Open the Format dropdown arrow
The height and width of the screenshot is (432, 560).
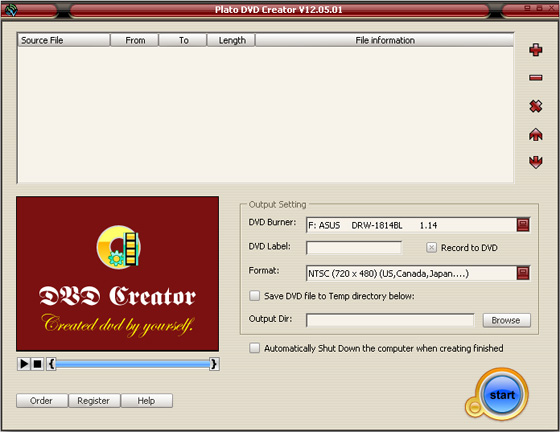click(523, 273)
